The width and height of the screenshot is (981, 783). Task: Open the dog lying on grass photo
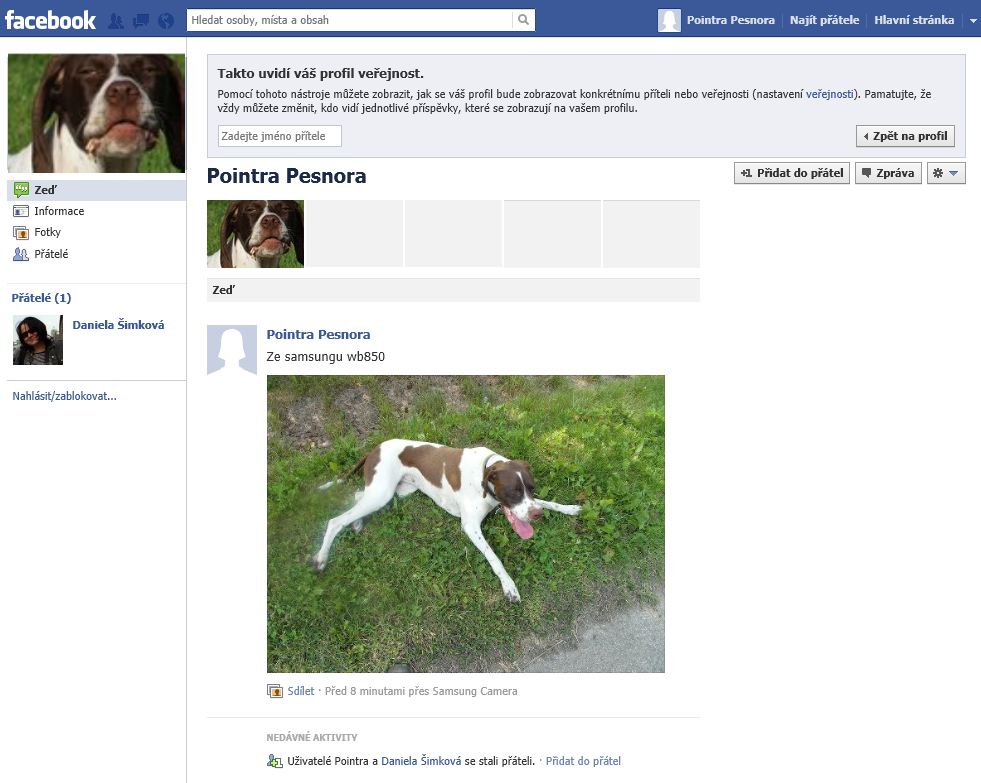click(x=465, y=523)
